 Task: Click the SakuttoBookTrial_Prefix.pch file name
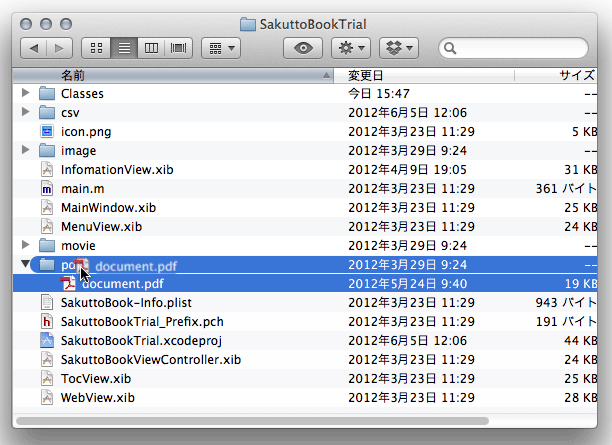pos(142,322)
